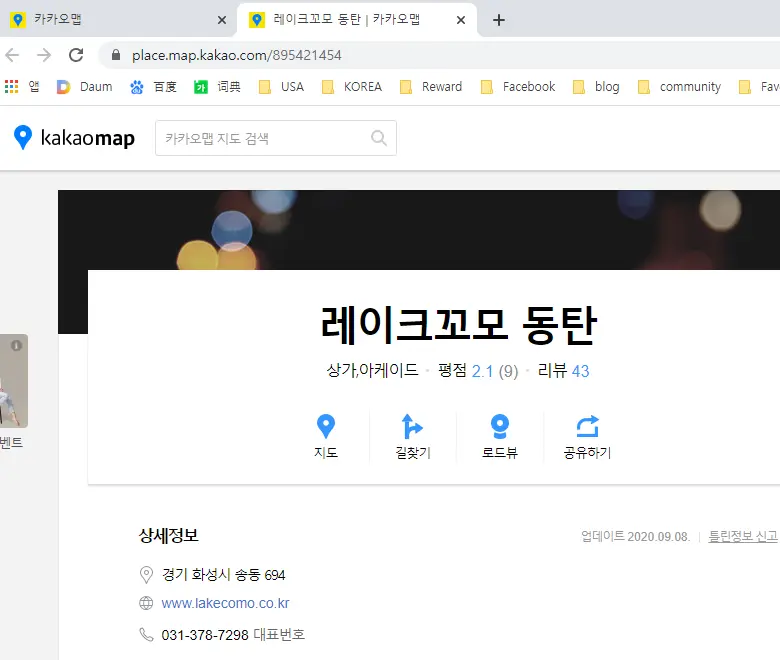Click the globe icon beside the website
The image size is (780, 660).
coord(146,603)
